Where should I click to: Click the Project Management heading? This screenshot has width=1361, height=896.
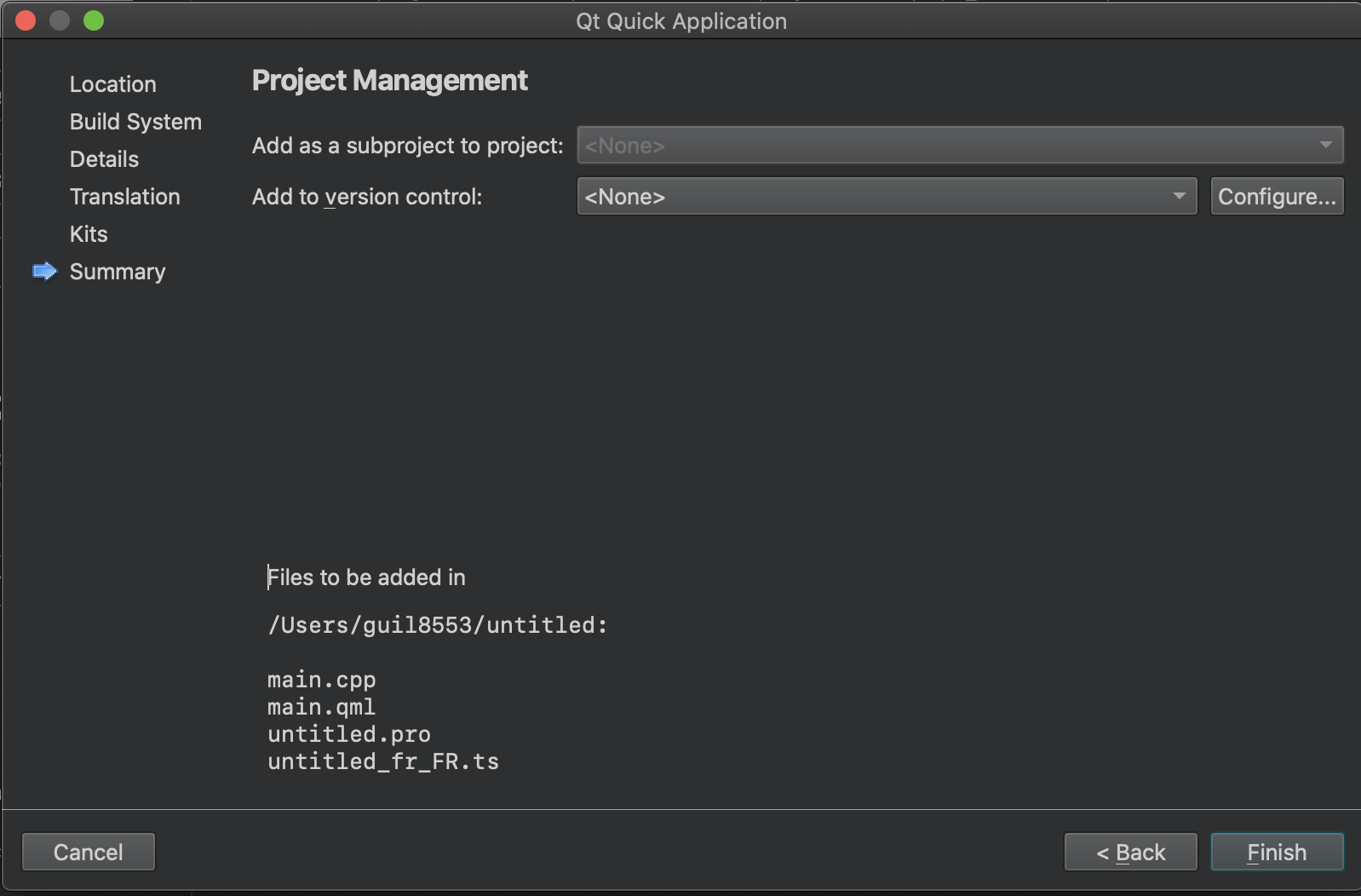[x=390, y=80]
